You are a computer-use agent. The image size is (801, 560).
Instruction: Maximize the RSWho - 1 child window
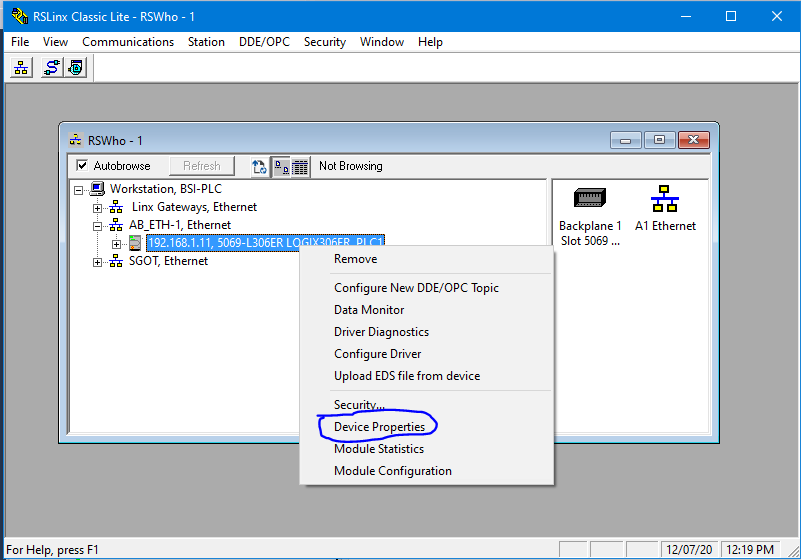pyautogui.click(x=659, y=140)
